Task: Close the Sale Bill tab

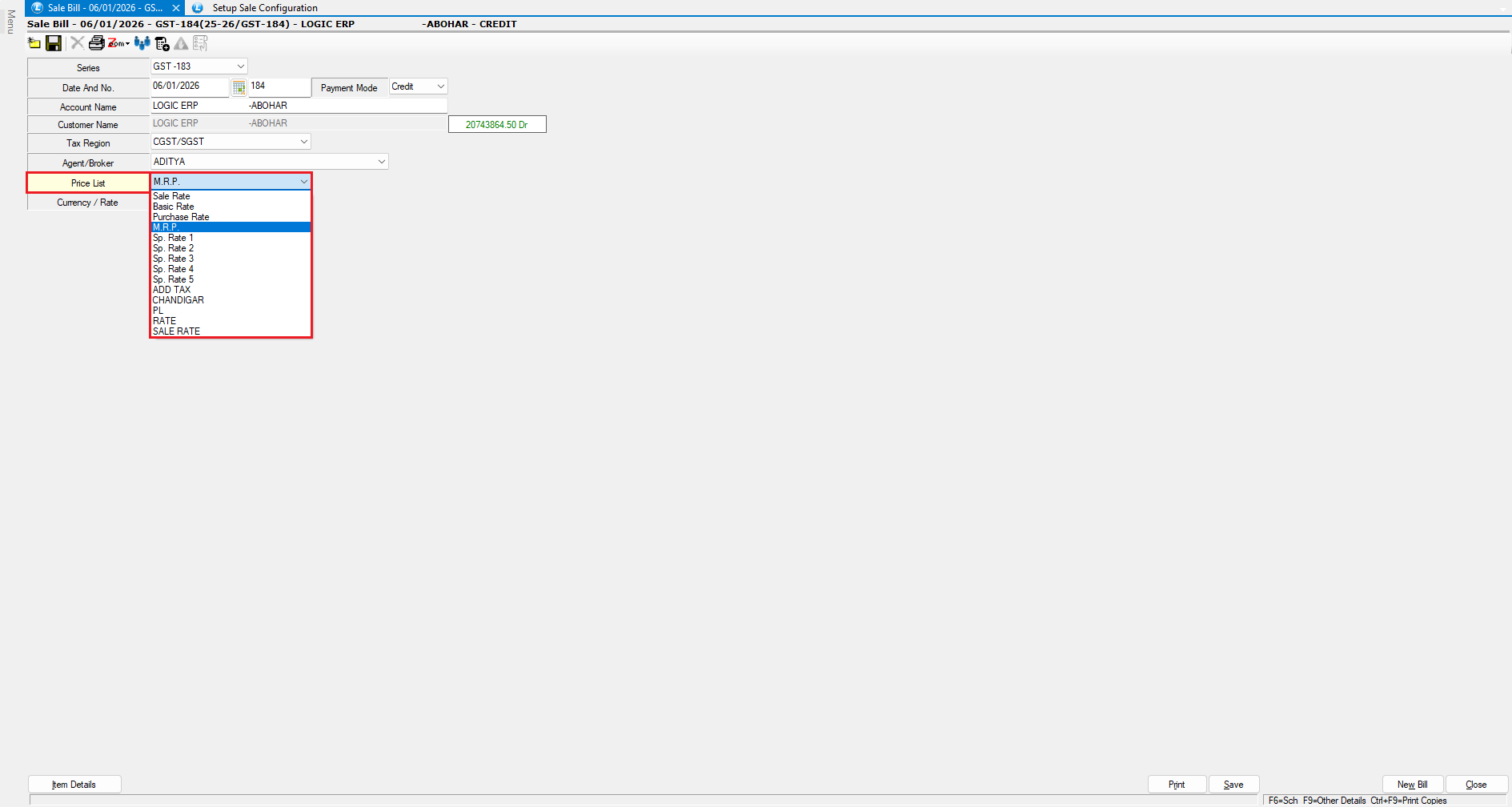Action: tap(176, 8)
